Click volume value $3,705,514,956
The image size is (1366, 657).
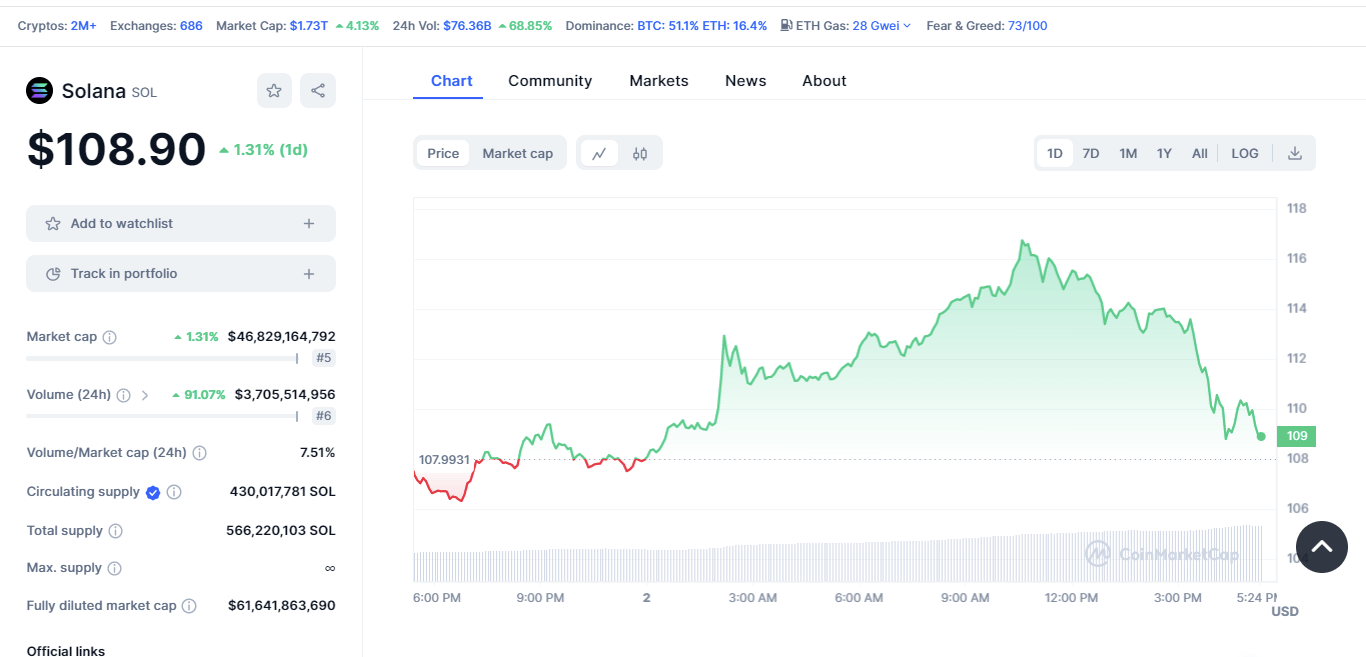285,395
